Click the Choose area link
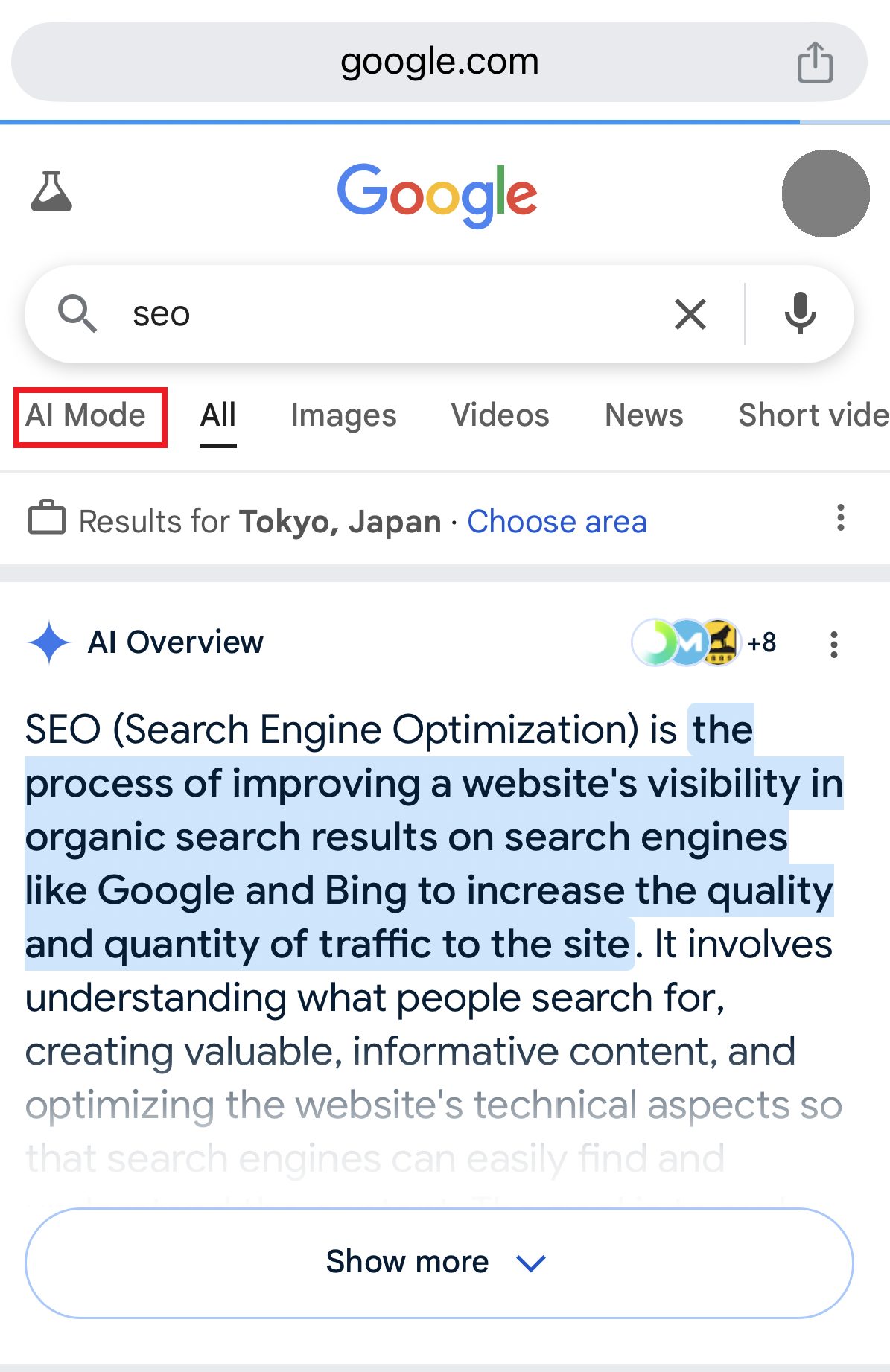 pyautogui.click(x=557, y=521)
